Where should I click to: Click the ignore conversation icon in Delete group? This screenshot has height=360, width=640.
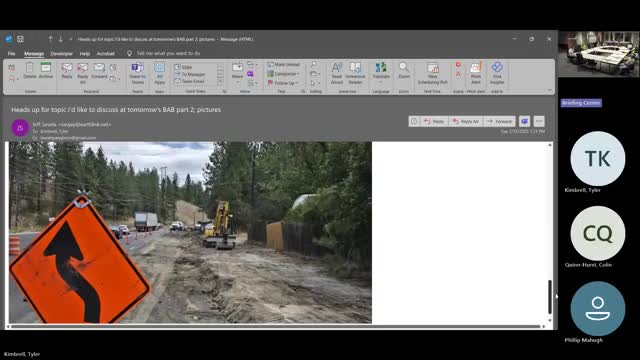tap(12, 67)
